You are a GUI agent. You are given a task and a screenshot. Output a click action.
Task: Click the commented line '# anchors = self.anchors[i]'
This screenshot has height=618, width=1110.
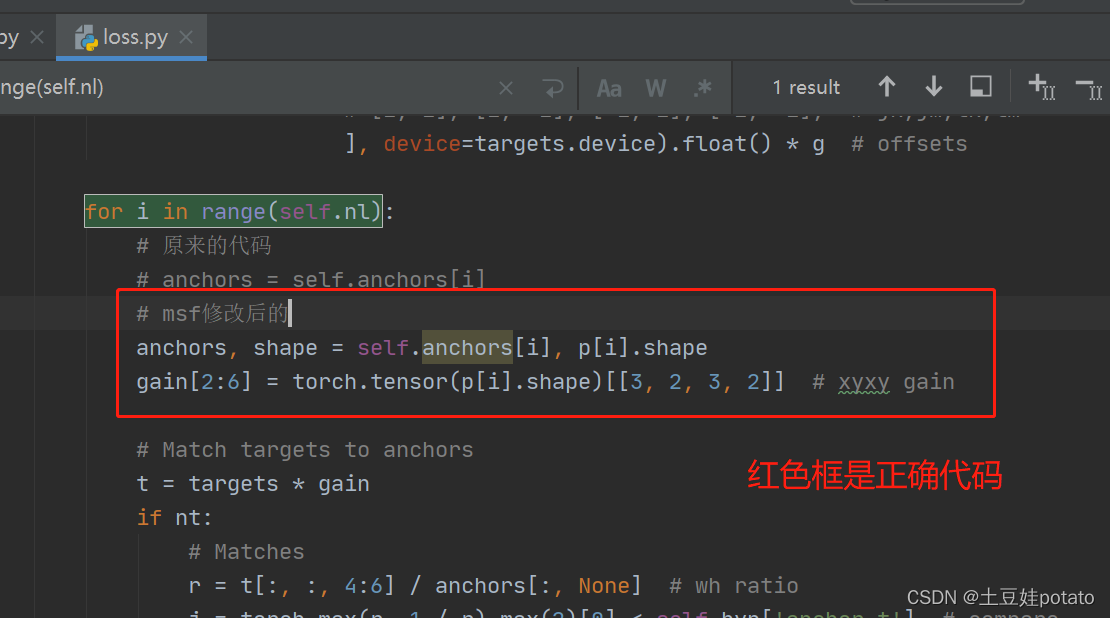click(x=311, y=279)
